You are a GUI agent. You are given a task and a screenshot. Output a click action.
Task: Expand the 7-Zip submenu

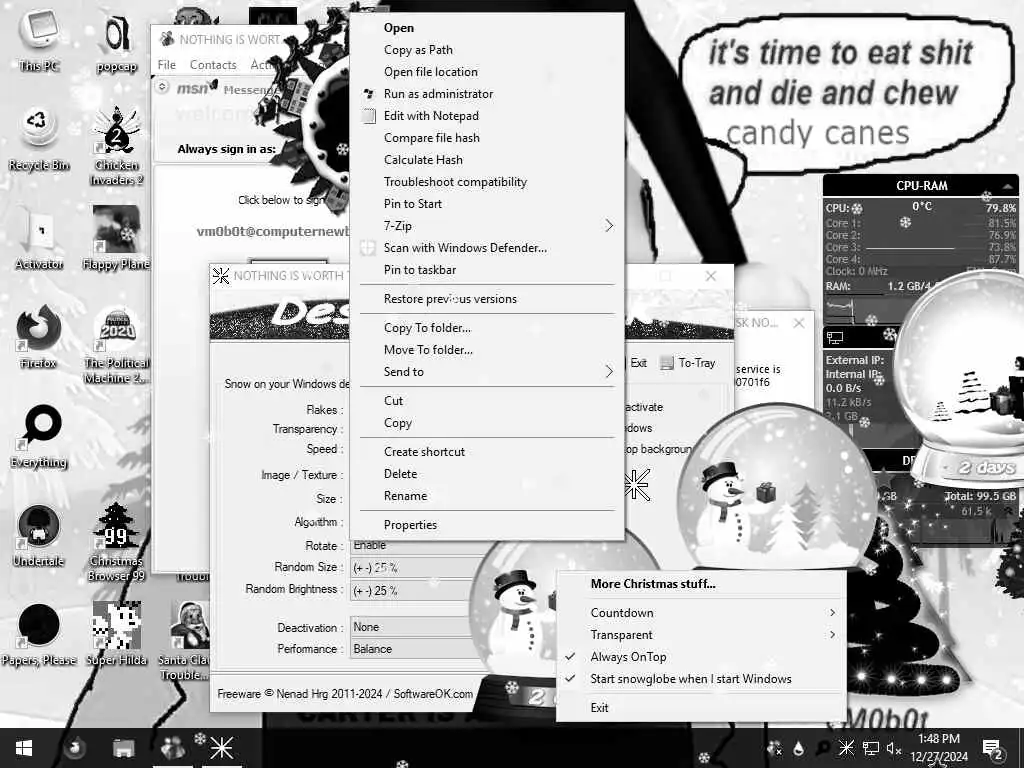point(487,226)
